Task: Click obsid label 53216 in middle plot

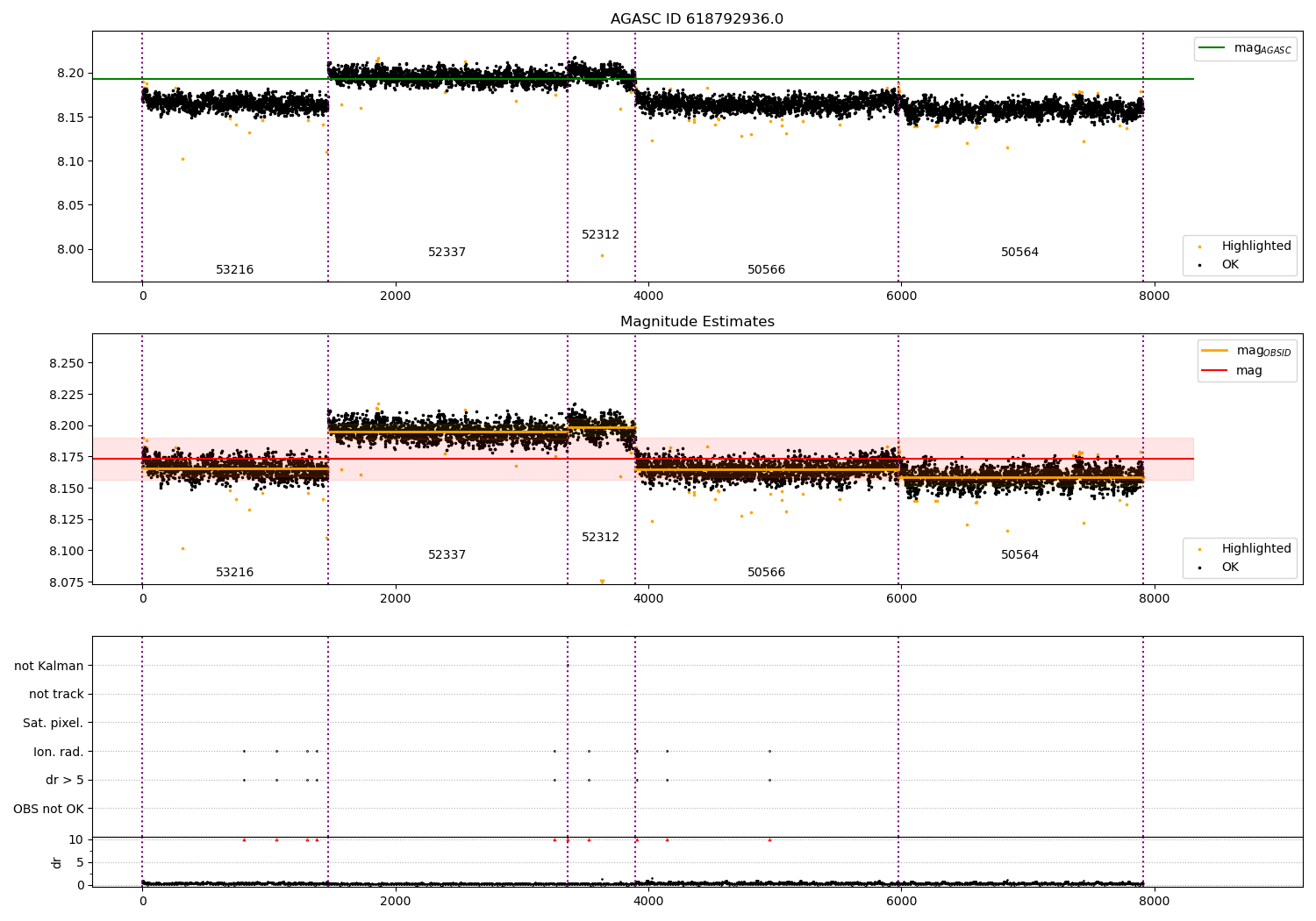Action: 234,573
